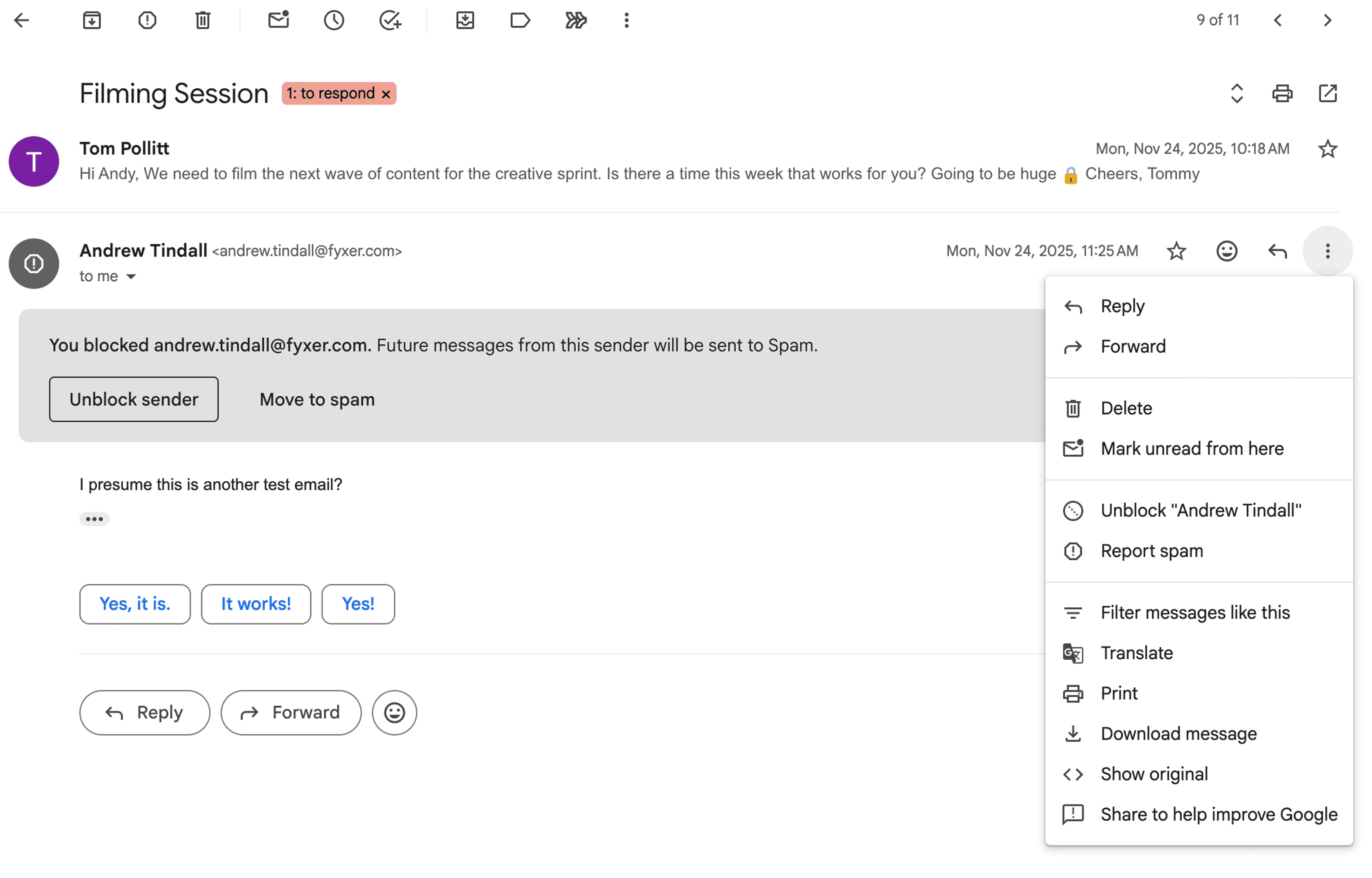Choose smart reply 'It works!'
The image size is (1372, 878).
256,604
